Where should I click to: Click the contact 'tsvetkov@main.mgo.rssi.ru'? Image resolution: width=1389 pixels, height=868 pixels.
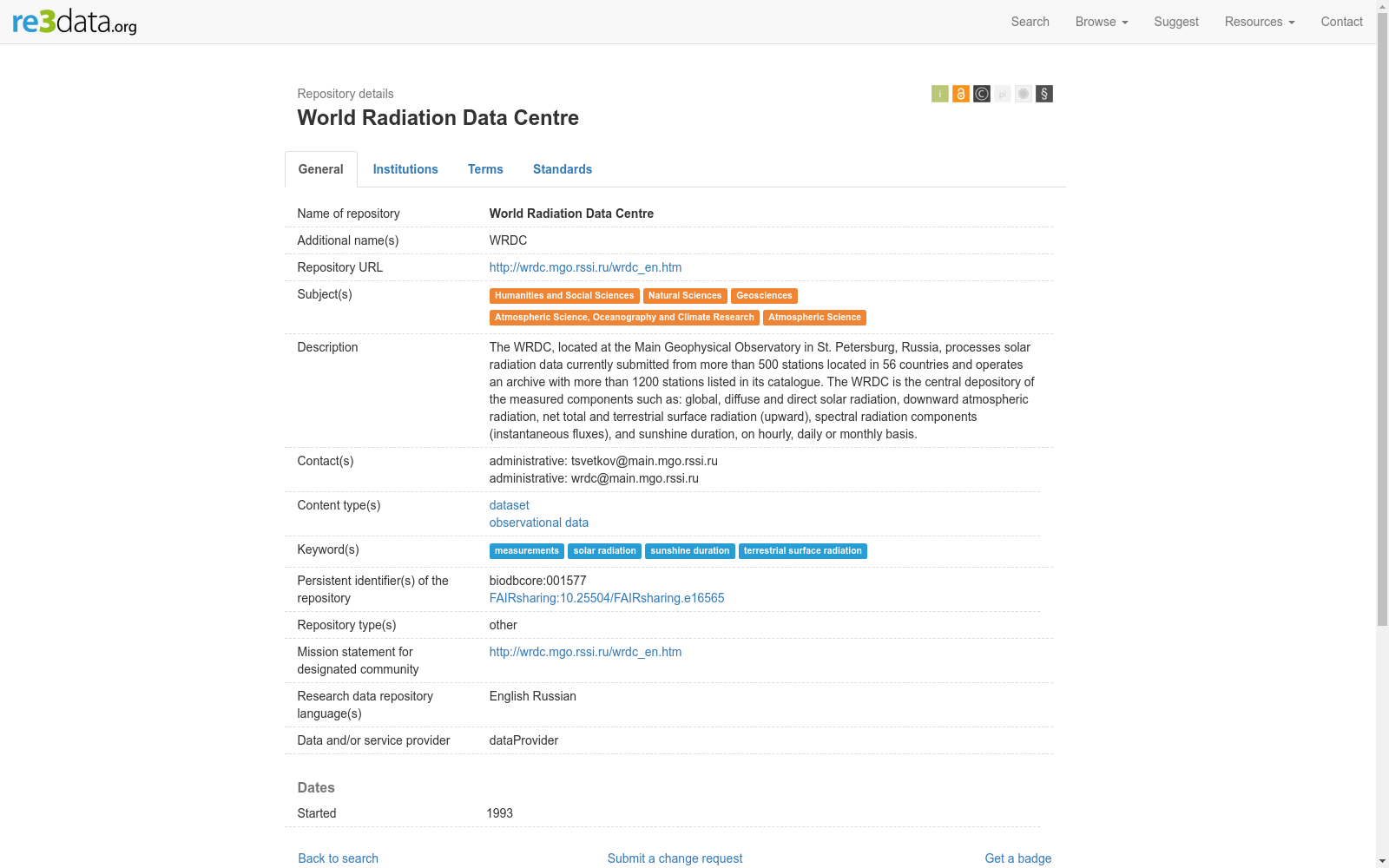(x=644, y=461)
